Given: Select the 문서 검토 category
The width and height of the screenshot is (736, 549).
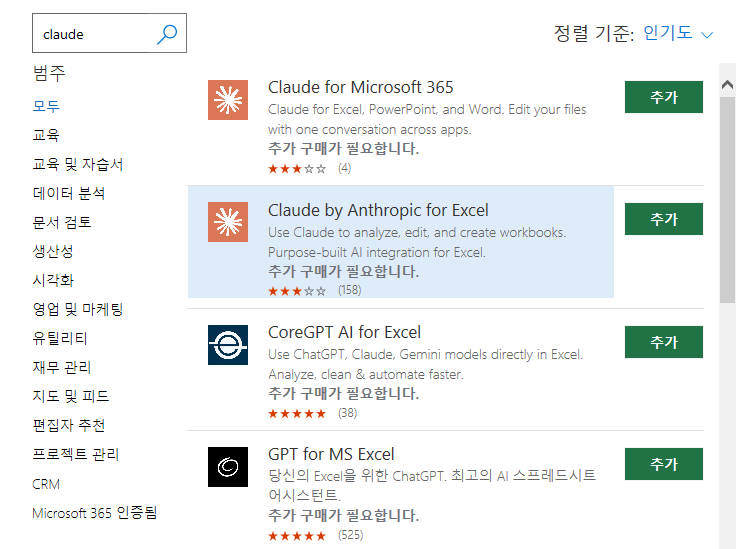Looking at the screenshot, I should click(x=62, y=222).
